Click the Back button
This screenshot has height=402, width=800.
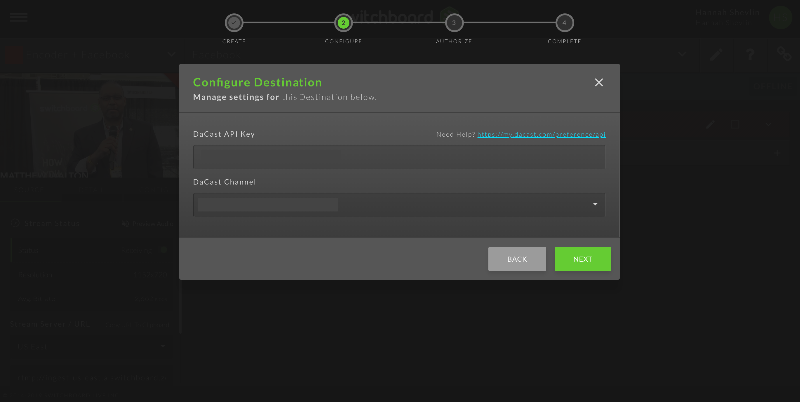coord(517,259)
